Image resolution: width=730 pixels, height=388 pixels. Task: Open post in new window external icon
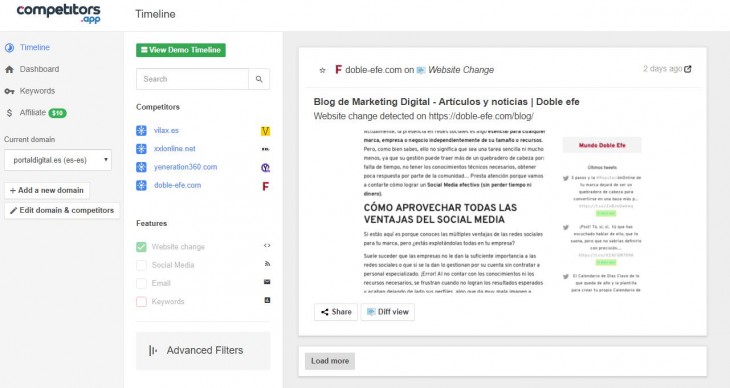[x=688, y=69]
